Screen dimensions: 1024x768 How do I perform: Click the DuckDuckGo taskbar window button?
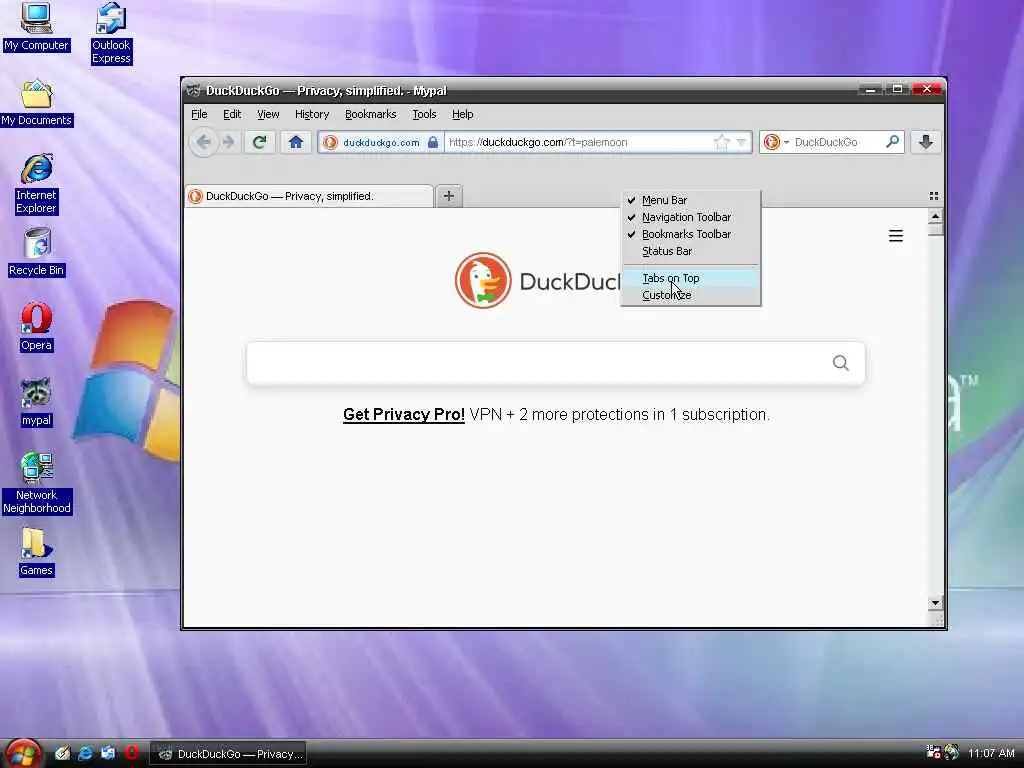[229, 754]
